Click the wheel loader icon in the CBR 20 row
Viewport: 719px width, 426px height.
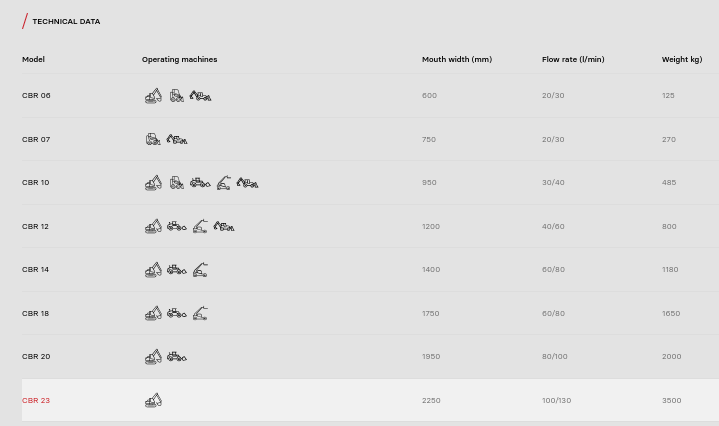point(176,357)
